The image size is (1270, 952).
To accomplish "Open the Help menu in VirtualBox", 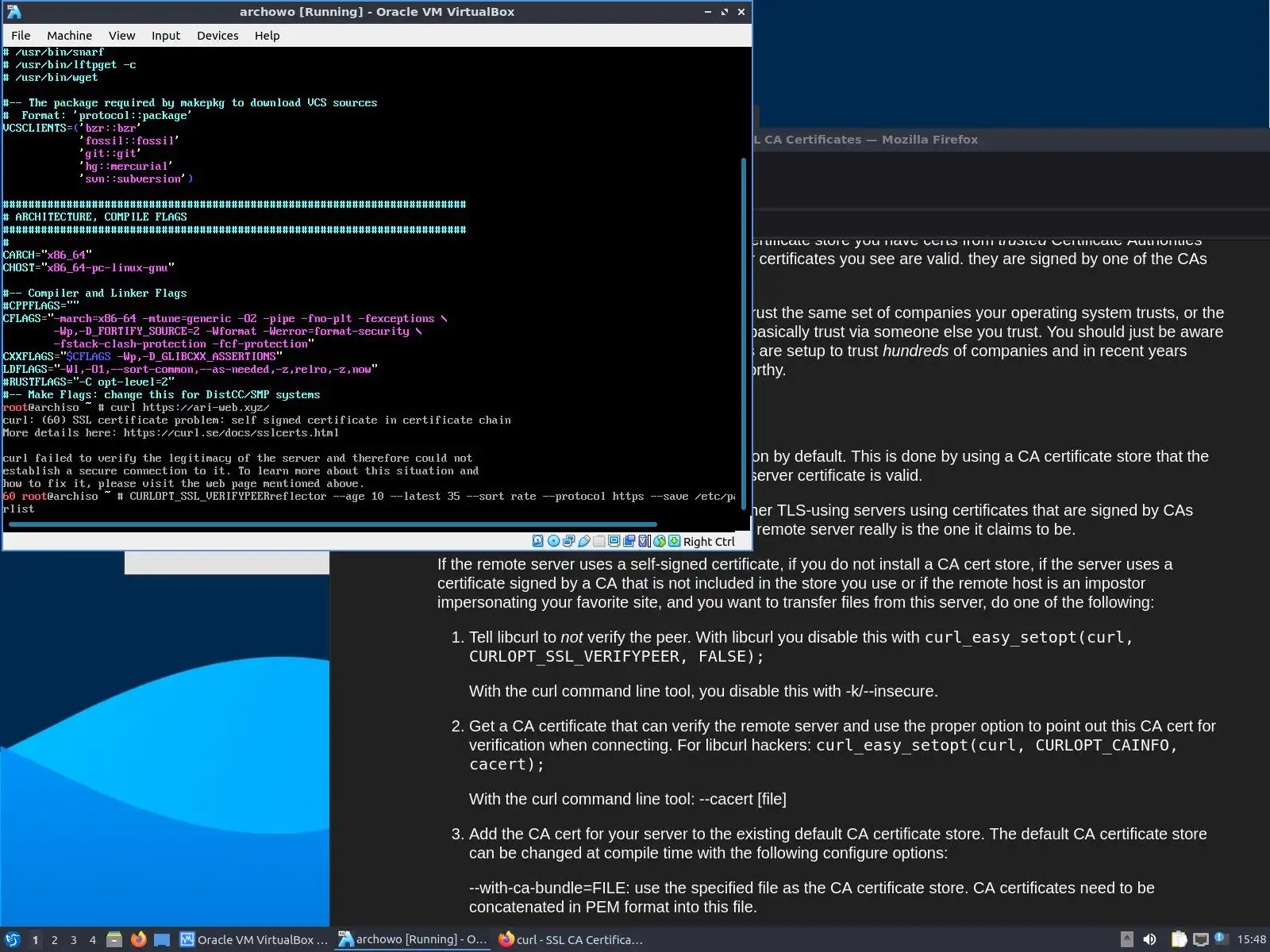I will (267, 36).
